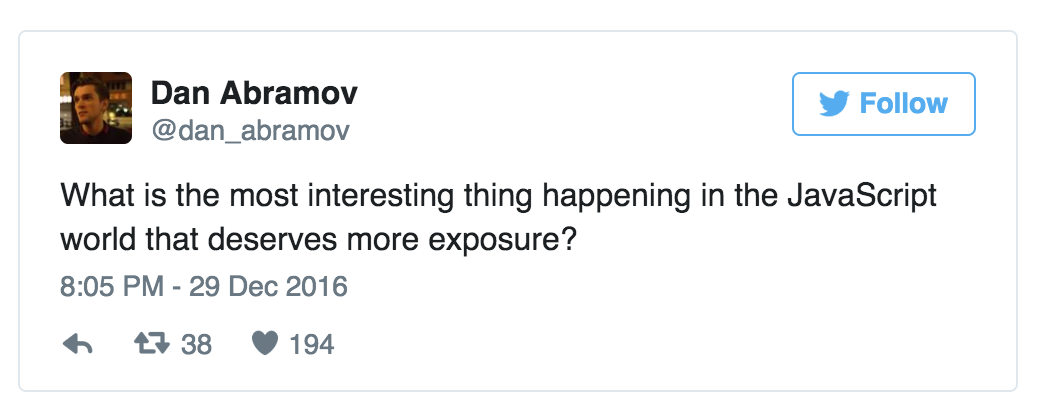Click the like count 194
Image resolution: width=1046 pixels, height=412 pixels.
coord(311,345)
